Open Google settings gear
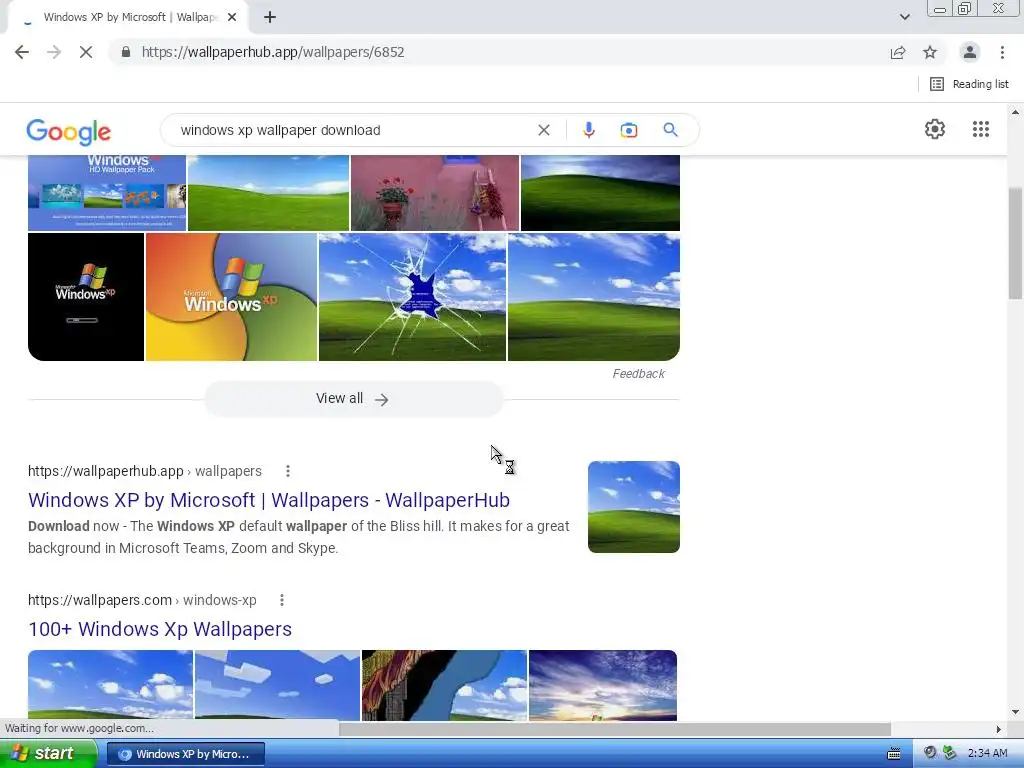Screen dimensions: 1024x768 (935, 129)
